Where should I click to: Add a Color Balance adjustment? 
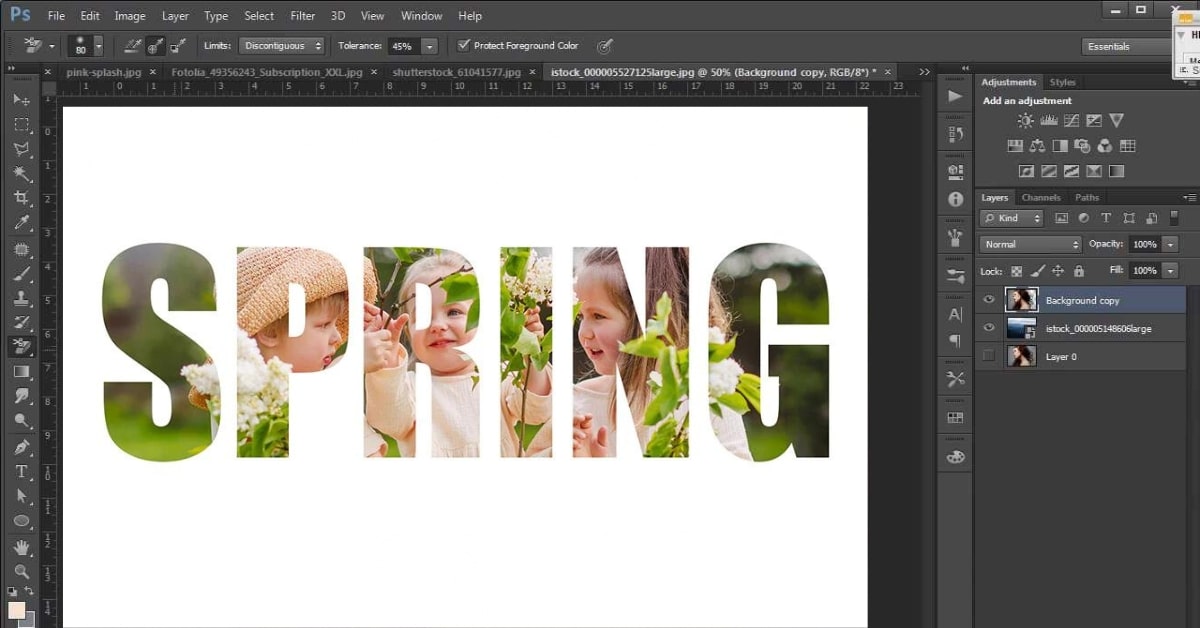pos(1037,146)
